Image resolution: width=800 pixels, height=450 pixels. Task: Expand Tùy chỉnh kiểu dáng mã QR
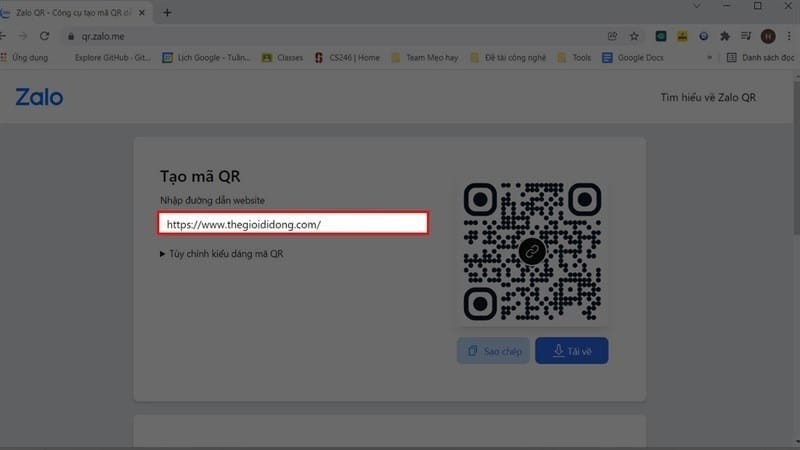(x=221, y=254)
